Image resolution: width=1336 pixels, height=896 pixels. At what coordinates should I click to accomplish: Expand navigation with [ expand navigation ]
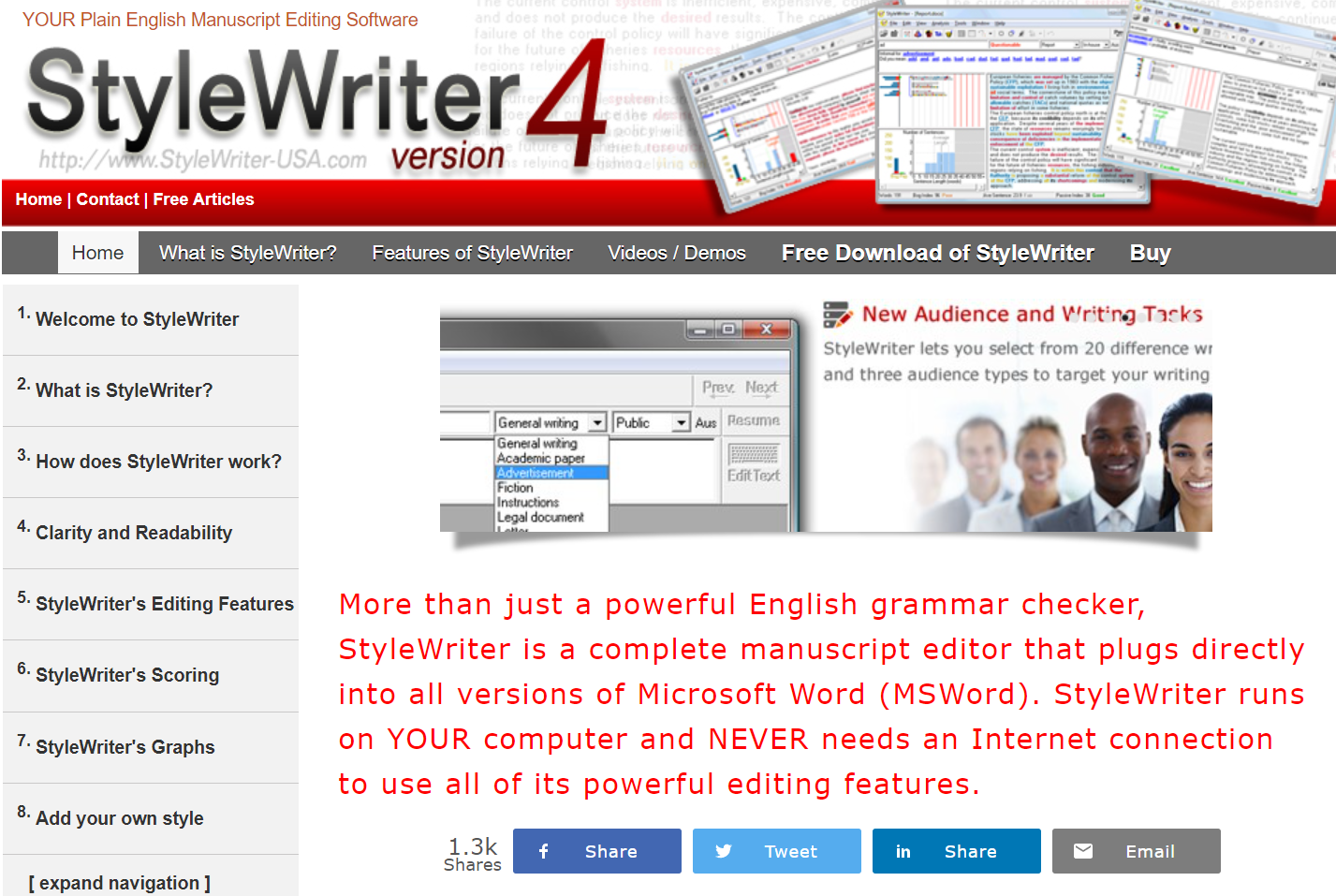pyautogui.click(x=120, y=883)
